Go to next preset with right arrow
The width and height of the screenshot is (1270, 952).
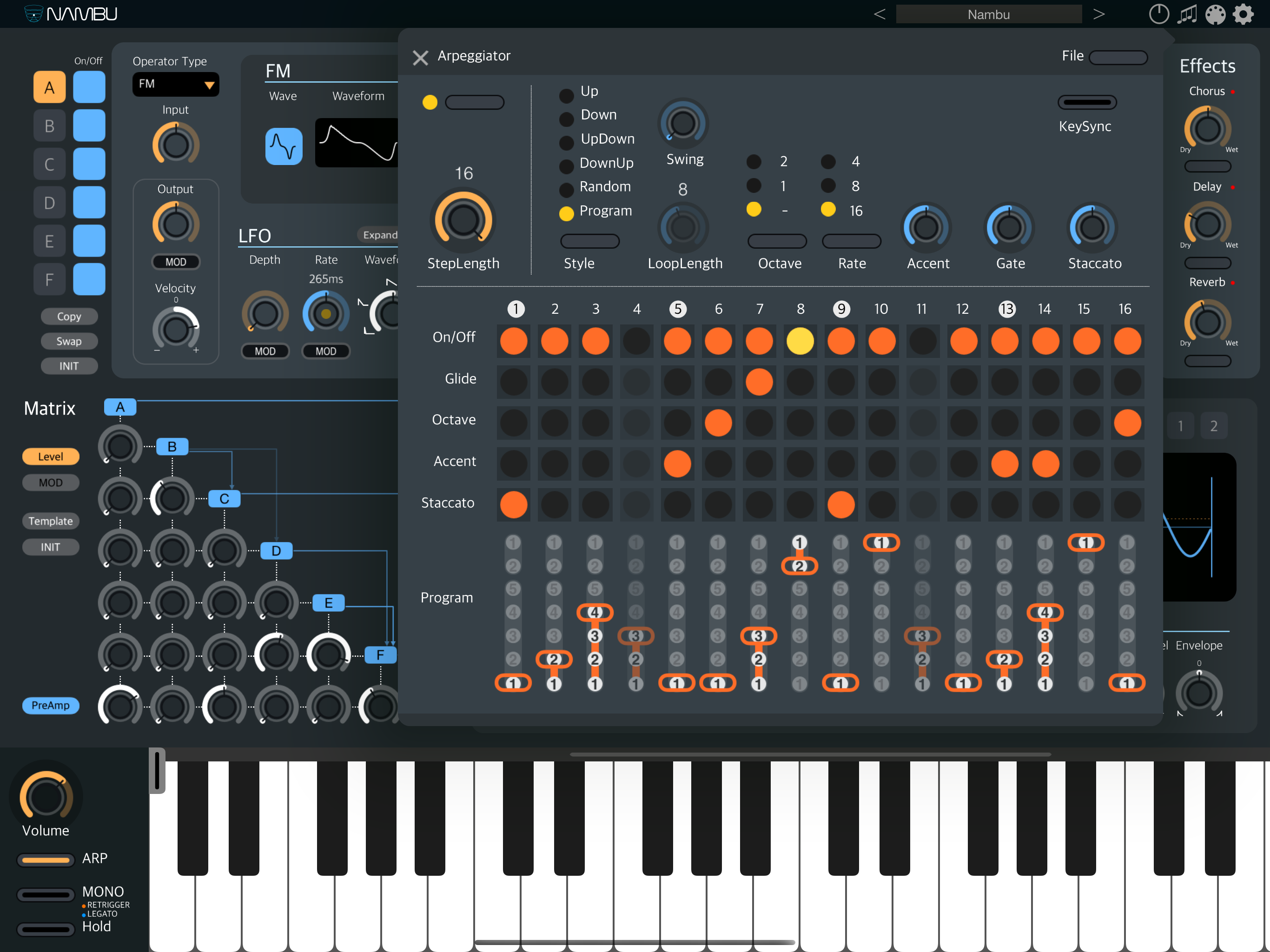pyautogui.click(x=1098, y=14)
